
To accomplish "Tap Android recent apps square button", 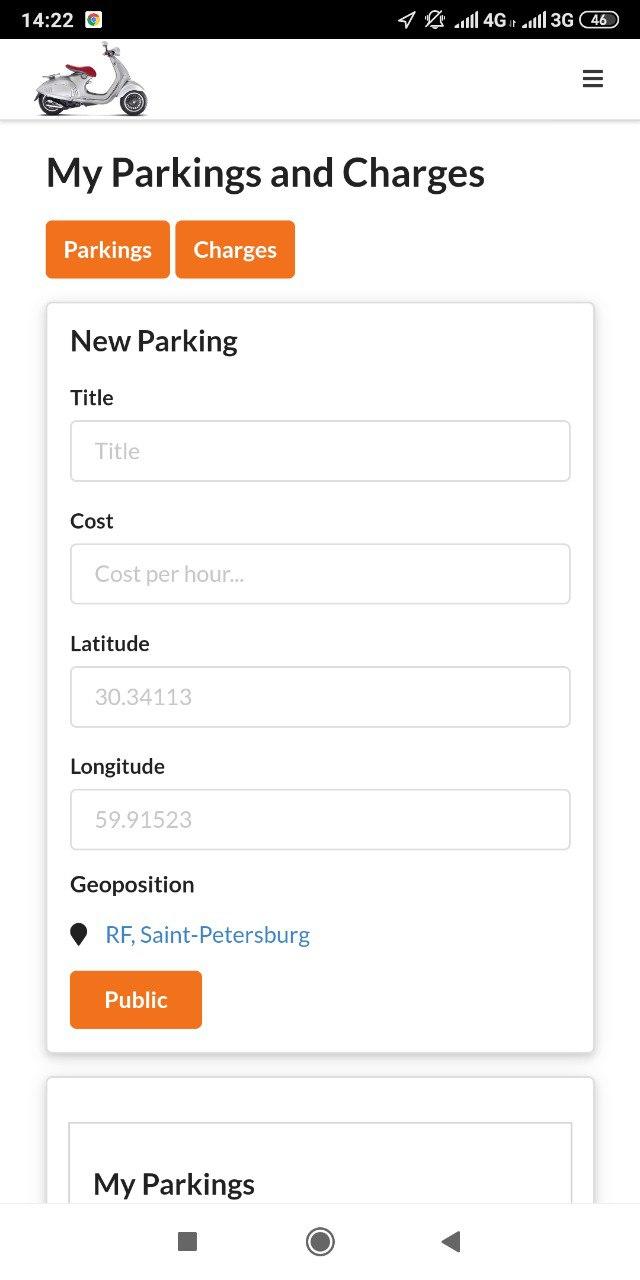I will (x=187, y=1242).
